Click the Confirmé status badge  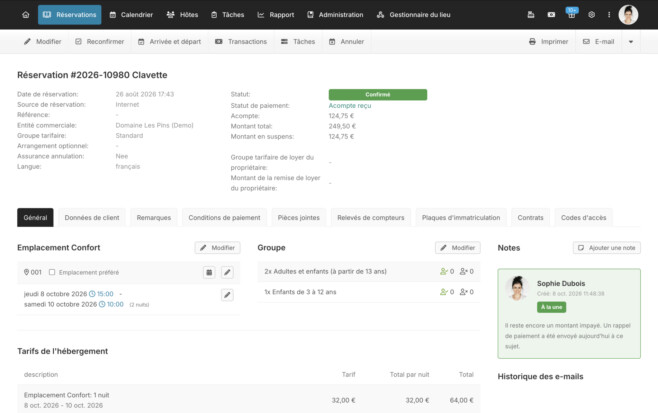[378, 94]
